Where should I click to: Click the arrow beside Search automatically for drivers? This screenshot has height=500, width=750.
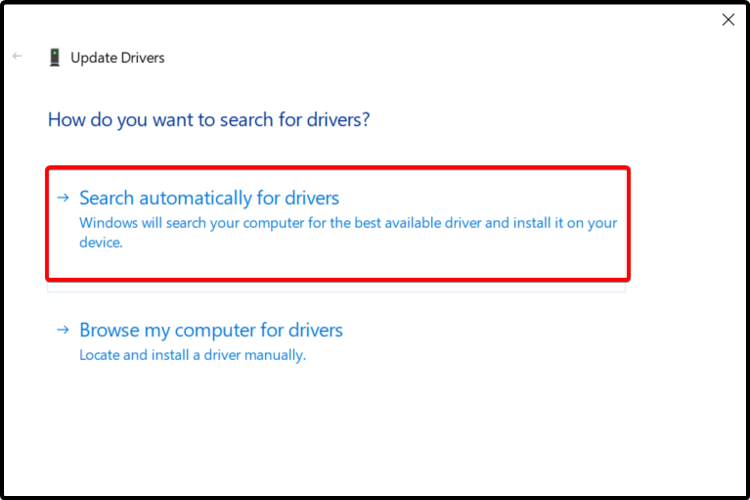coord(63,198)
